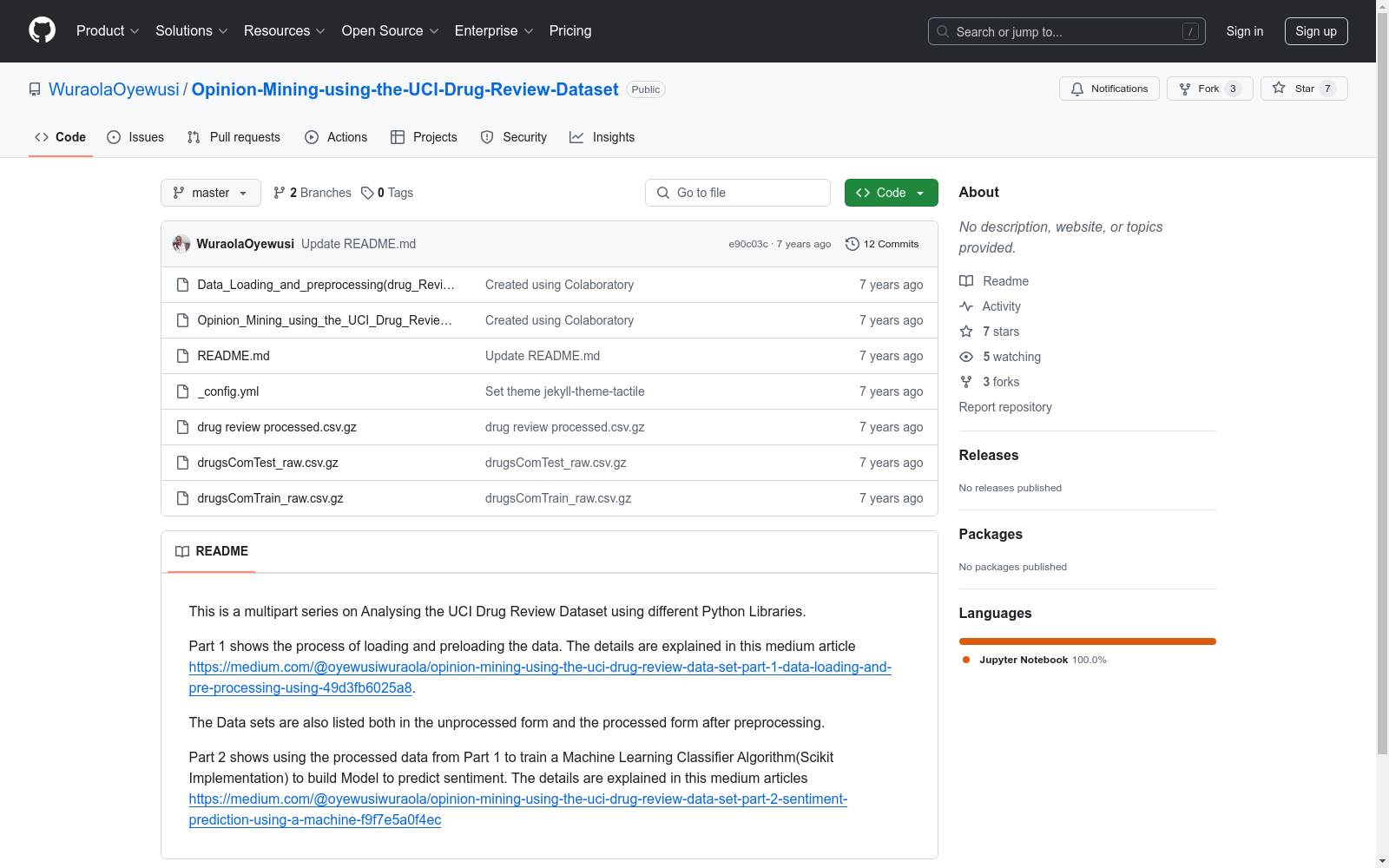Screen dimensions: 1389x868
Task: Click the Star icon
Action: tap(1279, 88)
